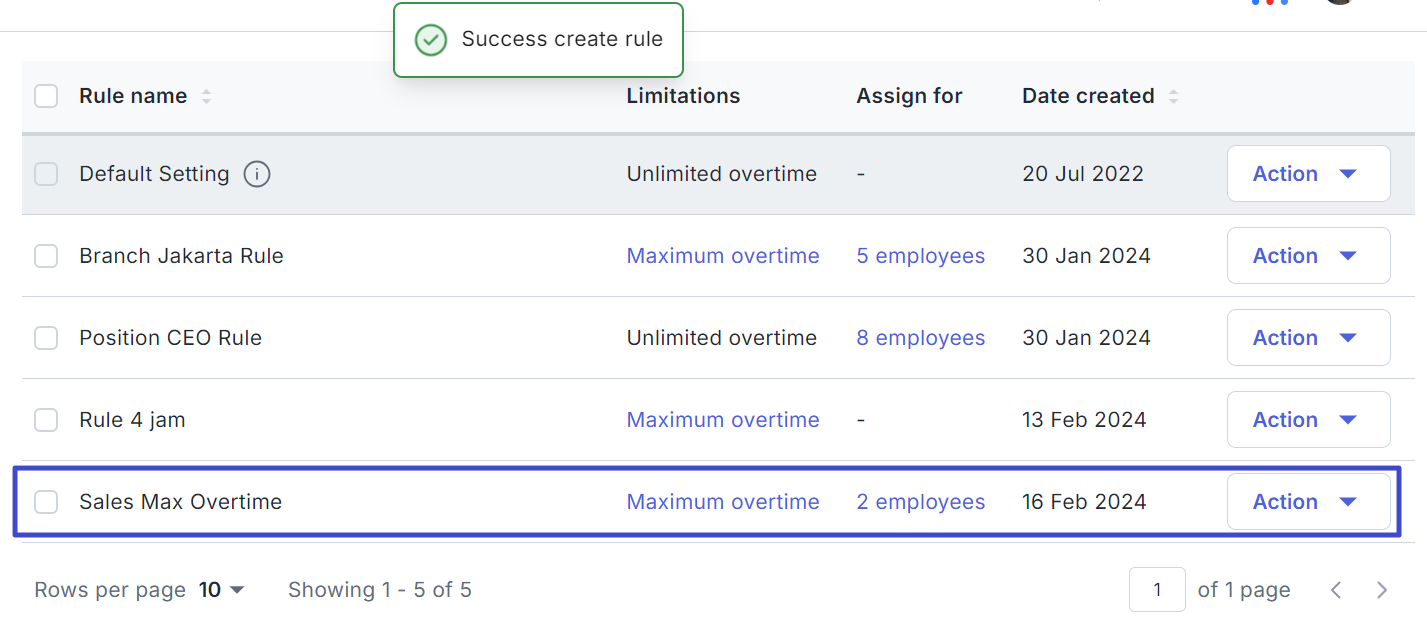The width and height of the screenshot is (1427, 631).
Task: Open the Action button for Rule 4 jam
Action: [x=1308, y=420]
